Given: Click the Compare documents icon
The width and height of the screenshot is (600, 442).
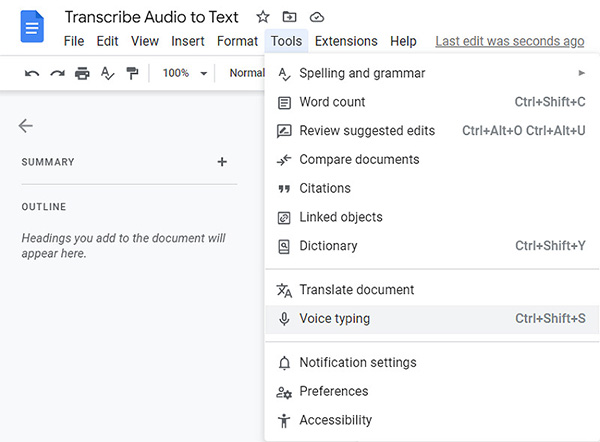Looking at the screenshot, I should click(284, 160).
